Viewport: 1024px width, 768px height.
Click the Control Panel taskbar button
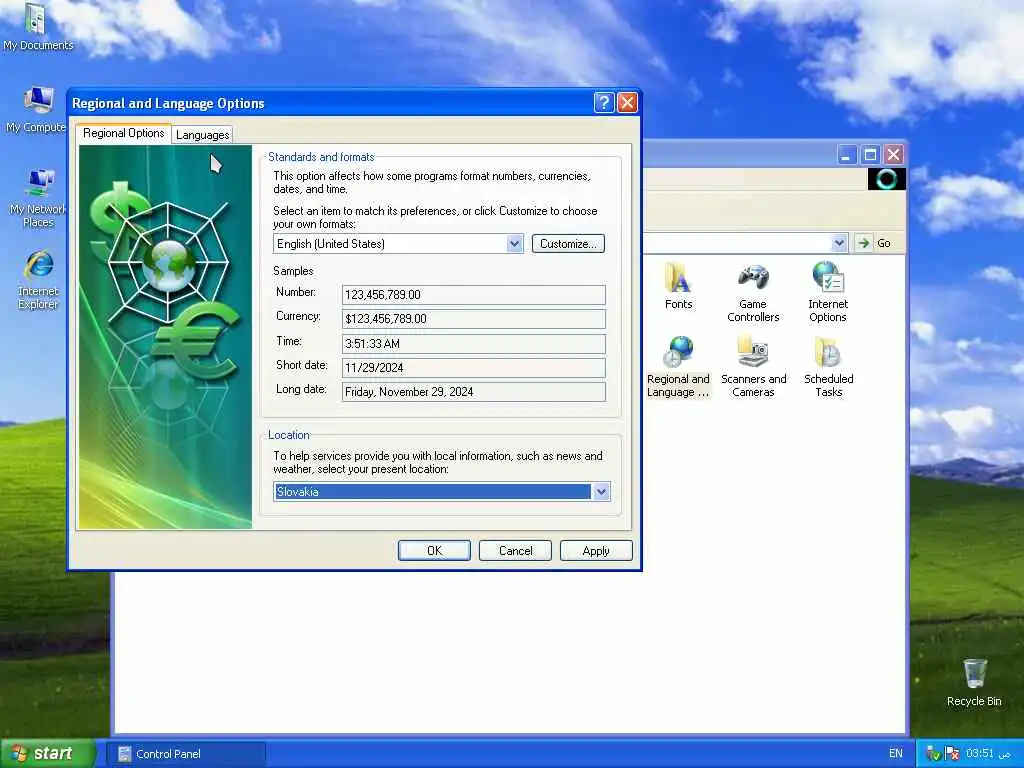coord(186,754)
